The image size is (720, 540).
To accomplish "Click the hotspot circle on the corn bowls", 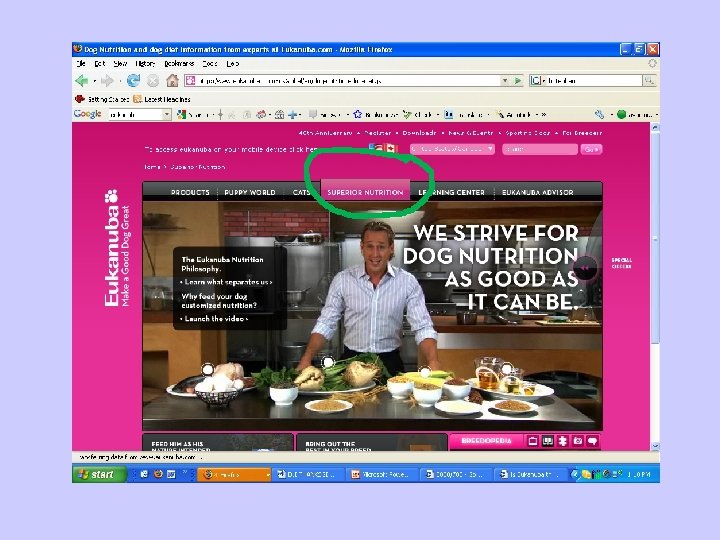I will pyautogui.click(x=425, y=371).
